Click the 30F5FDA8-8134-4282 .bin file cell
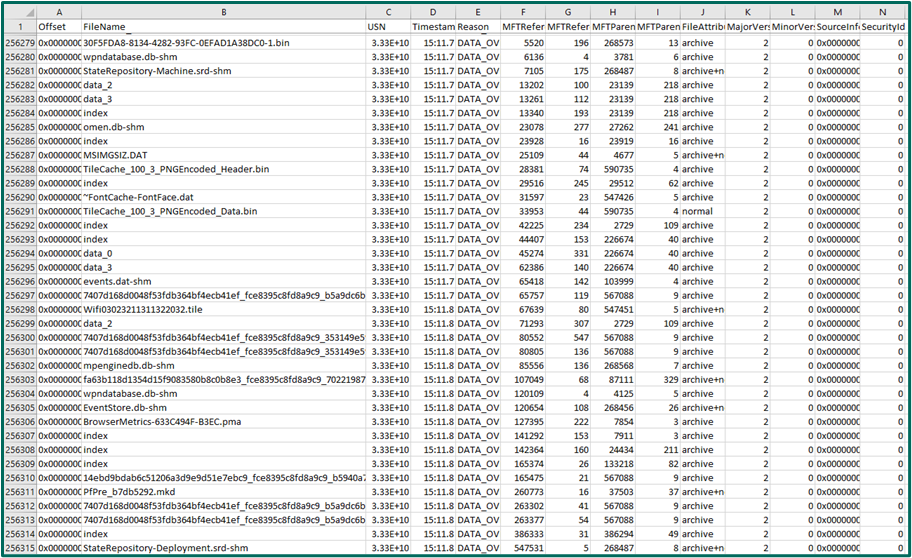The width and height of the screenshot is (912, 558). [223, 43]
